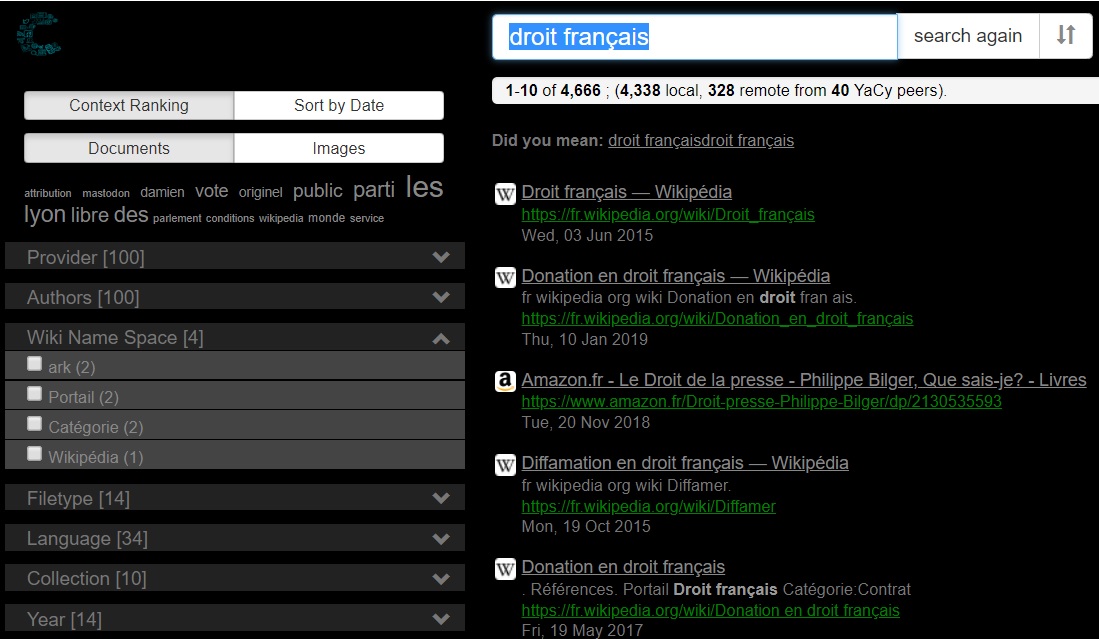Expand the Year [14] facet

tap(235, 619)
